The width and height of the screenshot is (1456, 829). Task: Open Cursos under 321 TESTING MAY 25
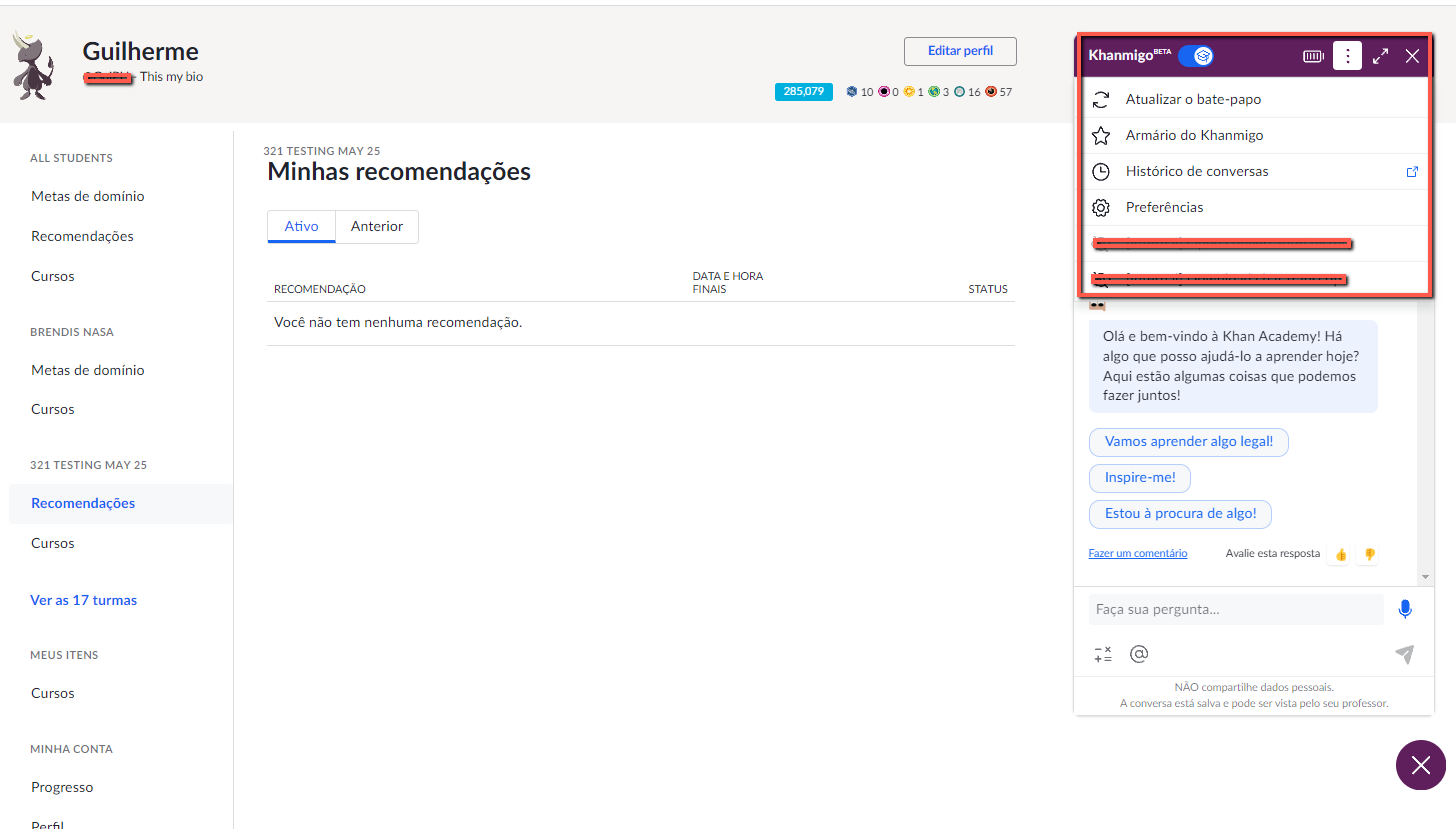(x=53, y=543)
